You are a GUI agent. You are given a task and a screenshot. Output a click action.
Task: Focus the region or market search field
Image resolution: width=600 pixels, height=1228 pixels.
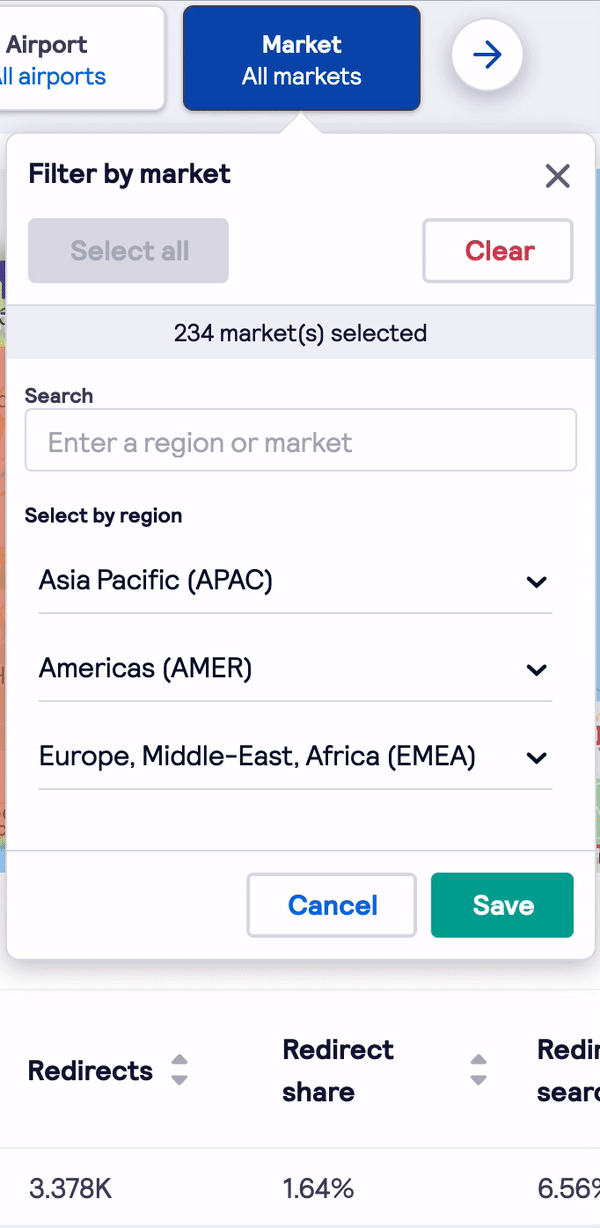click(301, 440)
